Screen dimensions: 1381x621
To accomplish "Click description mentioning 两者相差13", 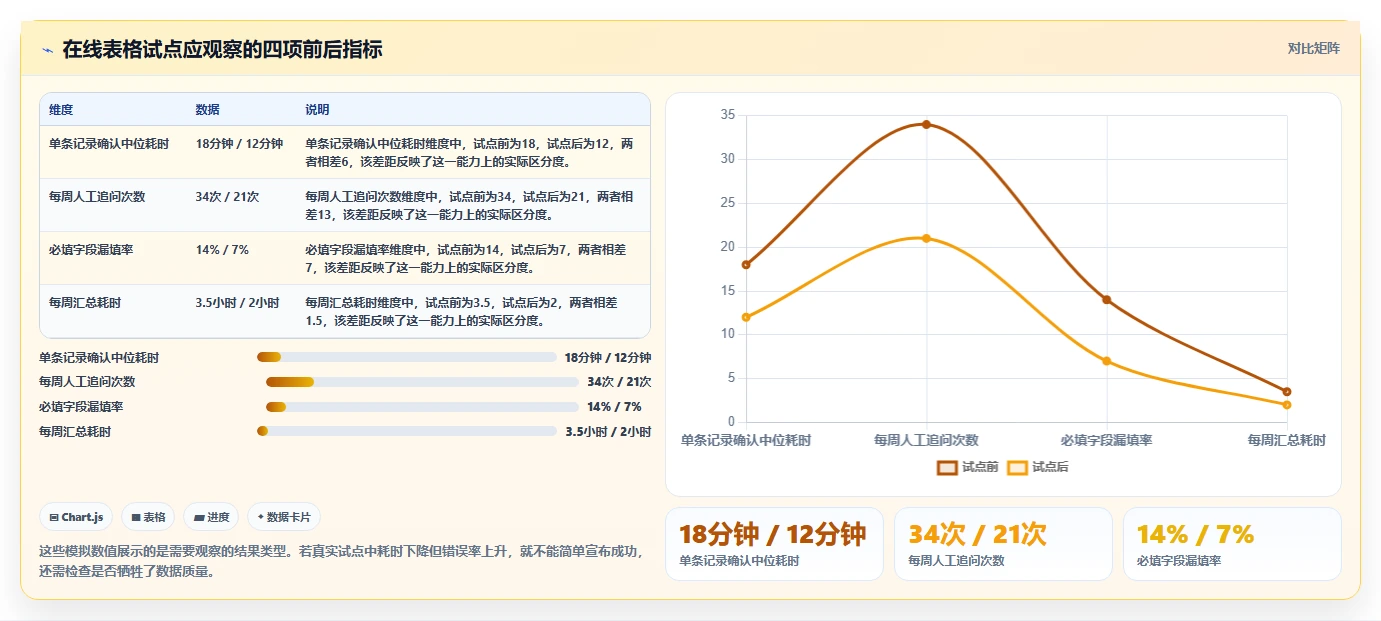I will pos(469,206).
